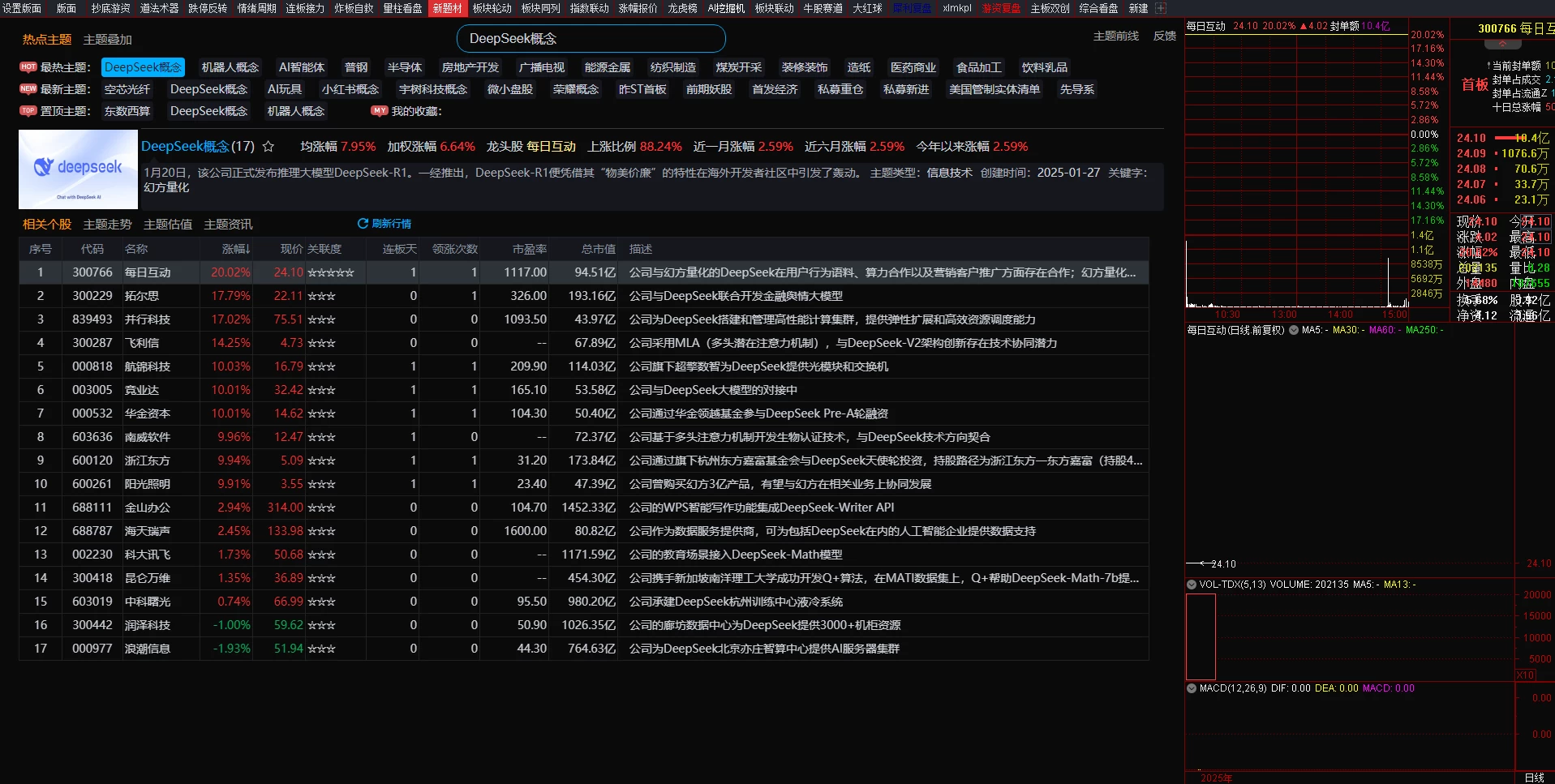Select the highlighted DeepSeek概念 hot theme

pos(143,67)
